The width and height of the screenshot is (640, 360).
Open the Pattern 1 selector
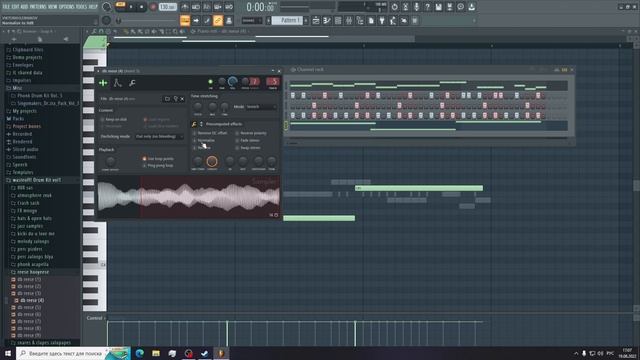tap(287, 20)
